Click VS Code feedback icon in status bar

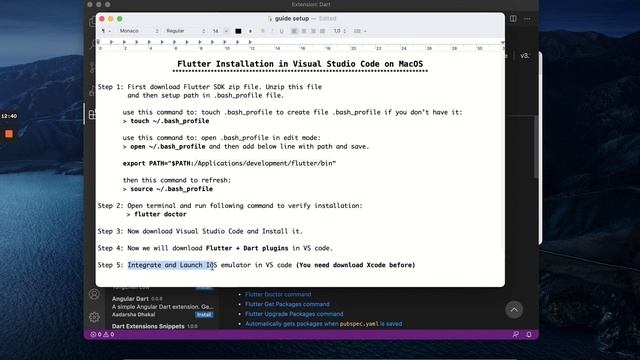(x=516, y=334)
